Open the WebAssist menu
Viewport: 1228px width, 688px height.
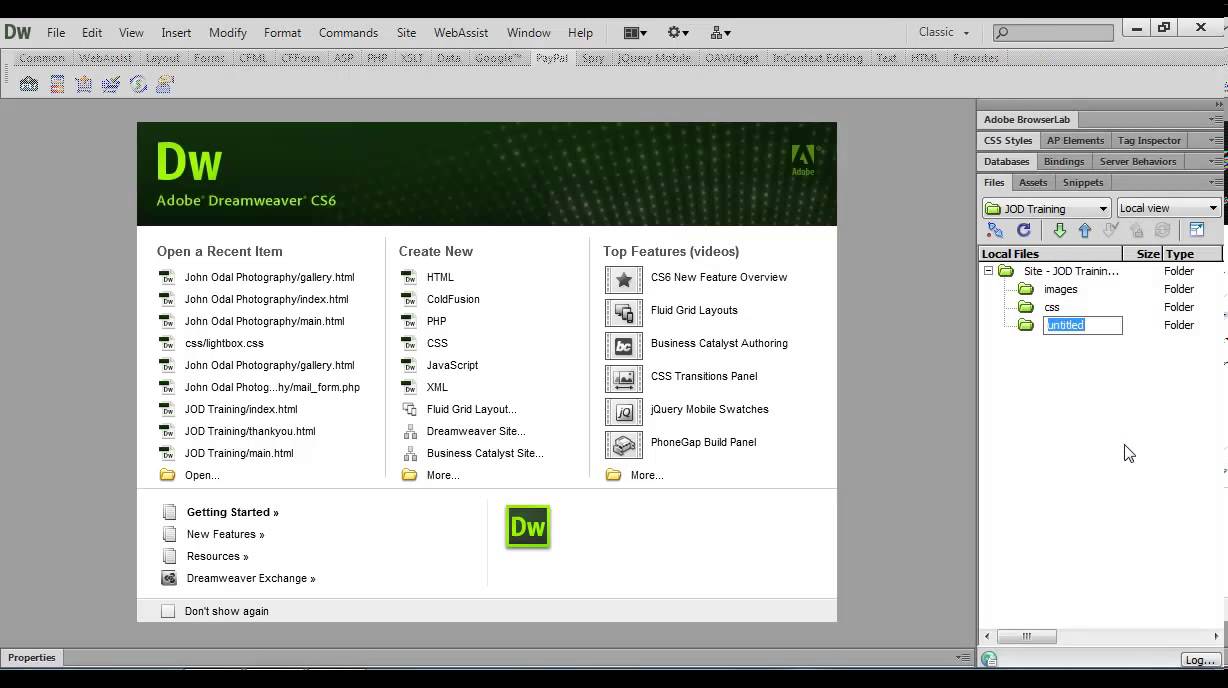[461, 32]
